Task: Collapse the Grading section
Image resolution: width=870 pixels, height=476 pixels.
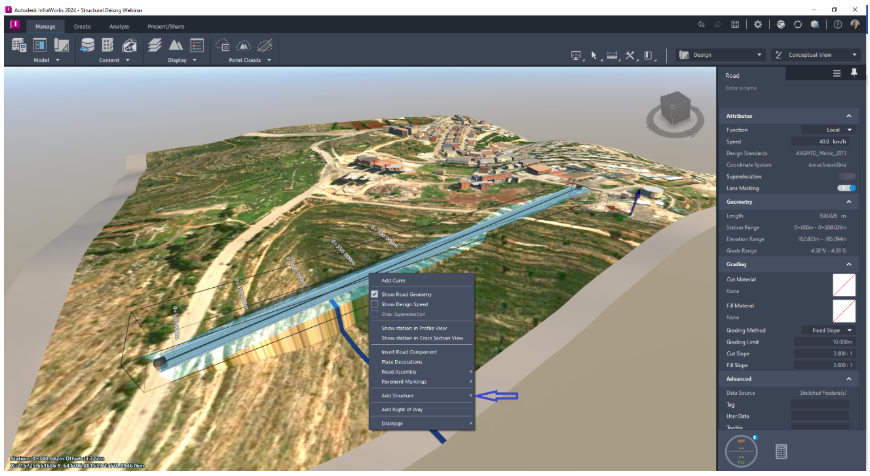Action: pyautogui.click(x=848, y=264)
